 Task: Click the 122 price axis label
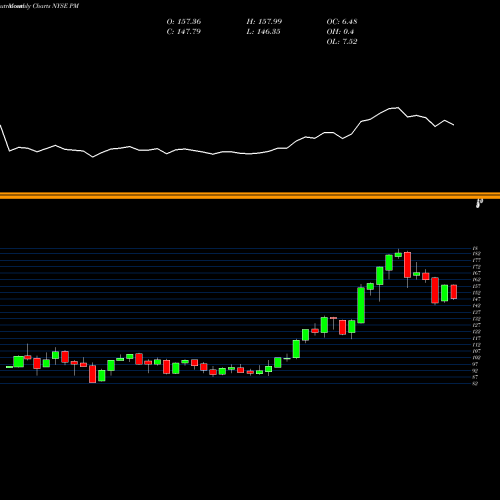tap(476, 332)
